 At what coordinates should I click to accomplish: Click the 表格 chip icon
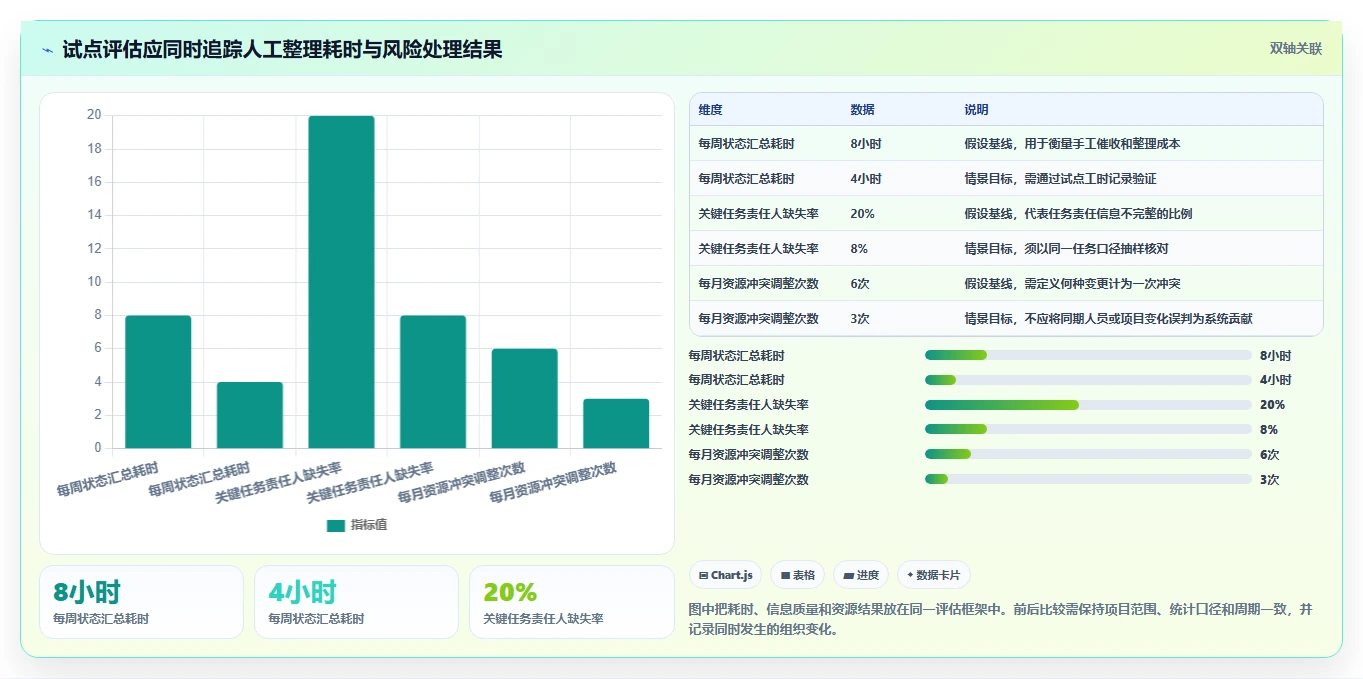point(786,575)
